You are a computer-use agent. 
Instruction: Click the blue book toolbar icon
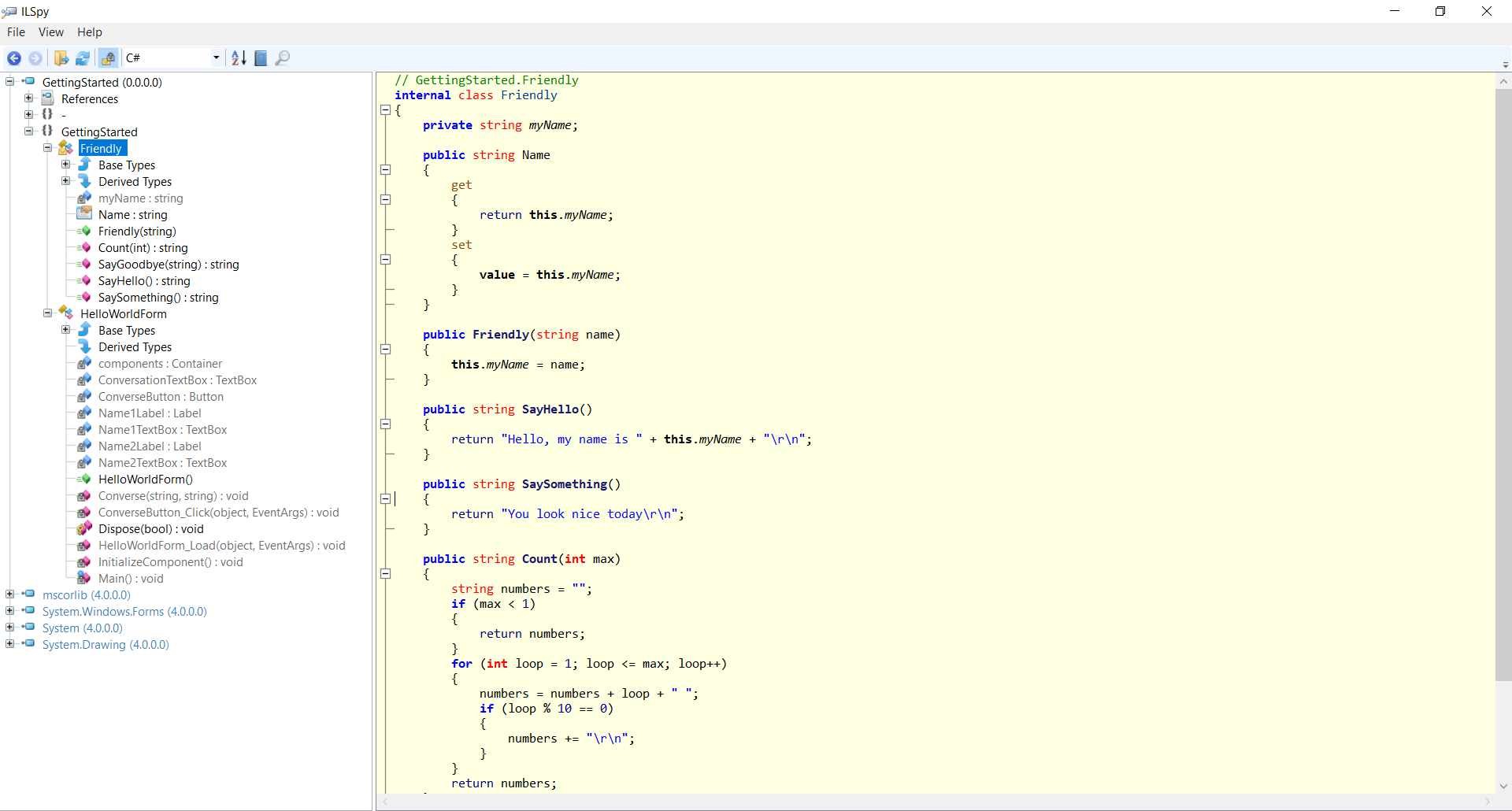coord(261,58)
